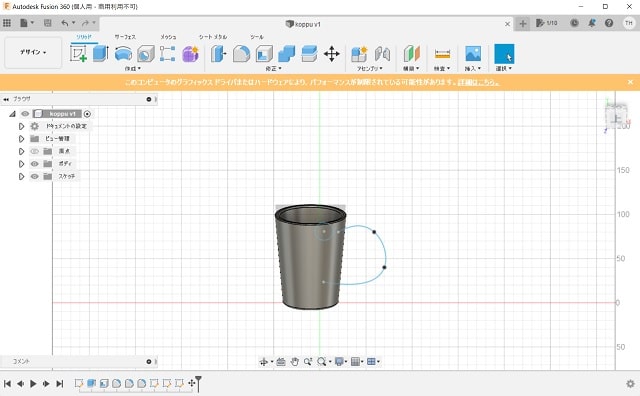This screenshot has height=396, width=640.
Task: Select the Create Sketch tool
Action: [78, 53]
